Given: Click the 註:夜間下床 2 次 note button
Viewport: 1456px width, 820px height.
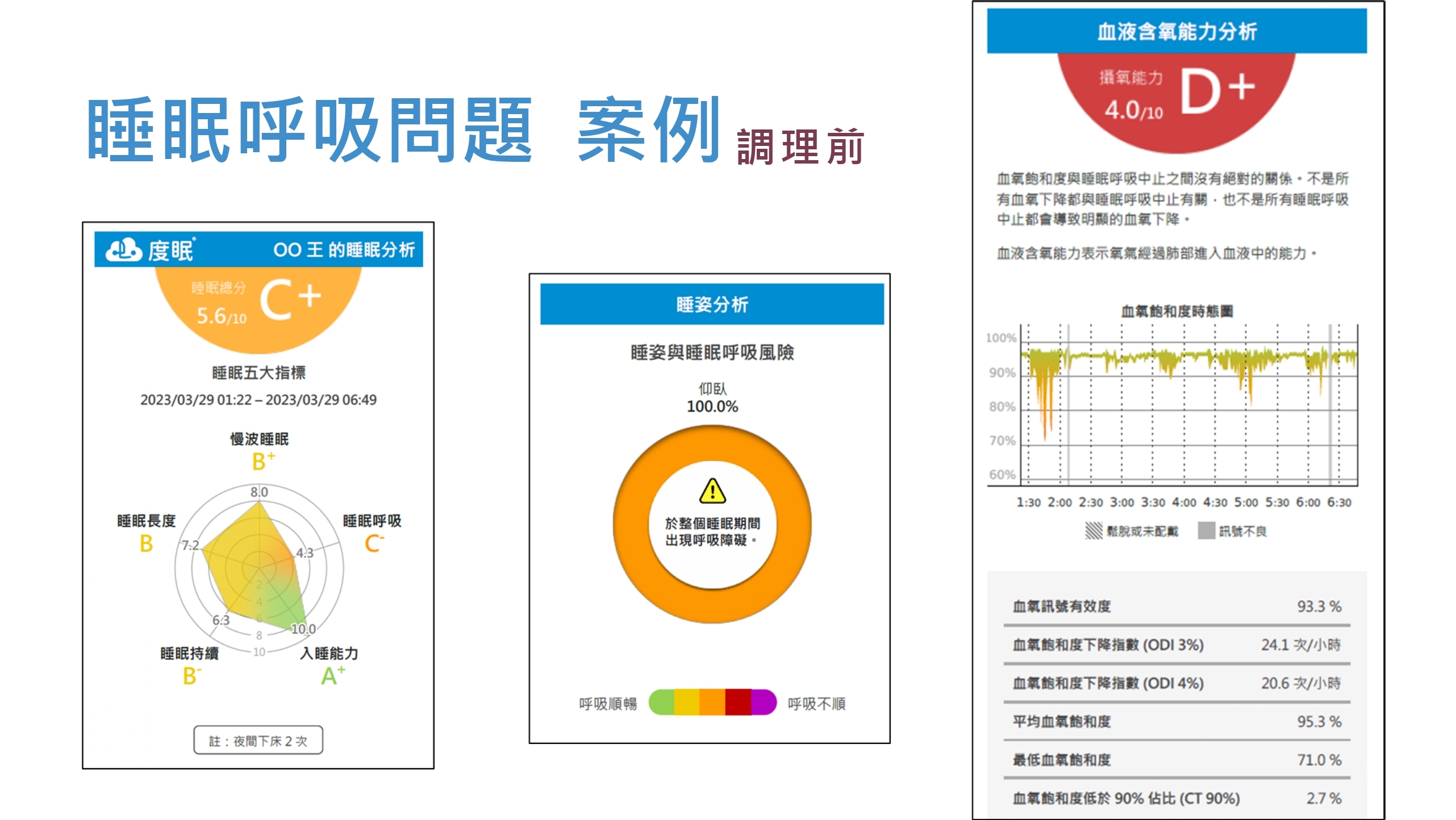Looking at the screenshot, I should click(x=258, y=740).
